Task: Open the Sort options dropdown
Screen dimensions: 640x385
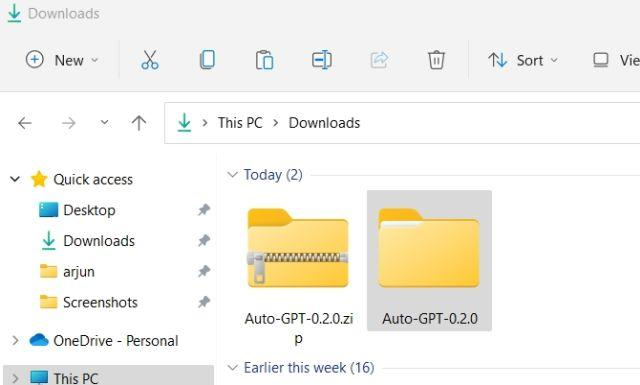Action: [523, 60]
